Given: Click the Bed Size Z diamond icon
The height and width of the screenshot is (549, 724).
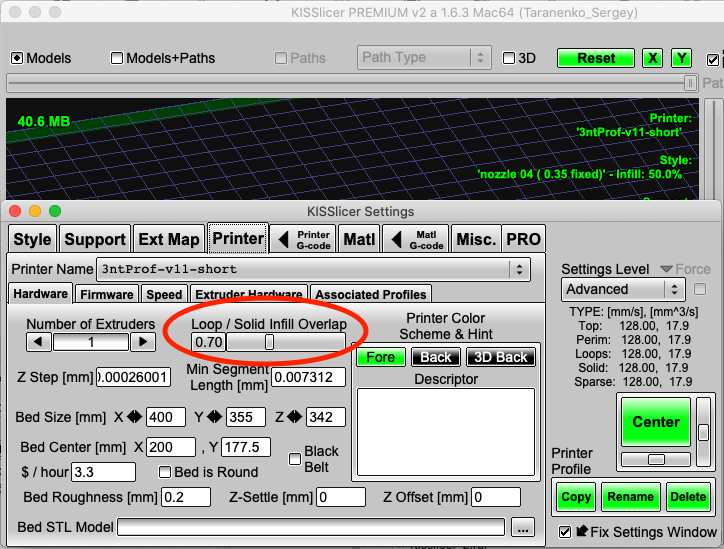Looking at the screenshot, I should click(x=294, y=417).
